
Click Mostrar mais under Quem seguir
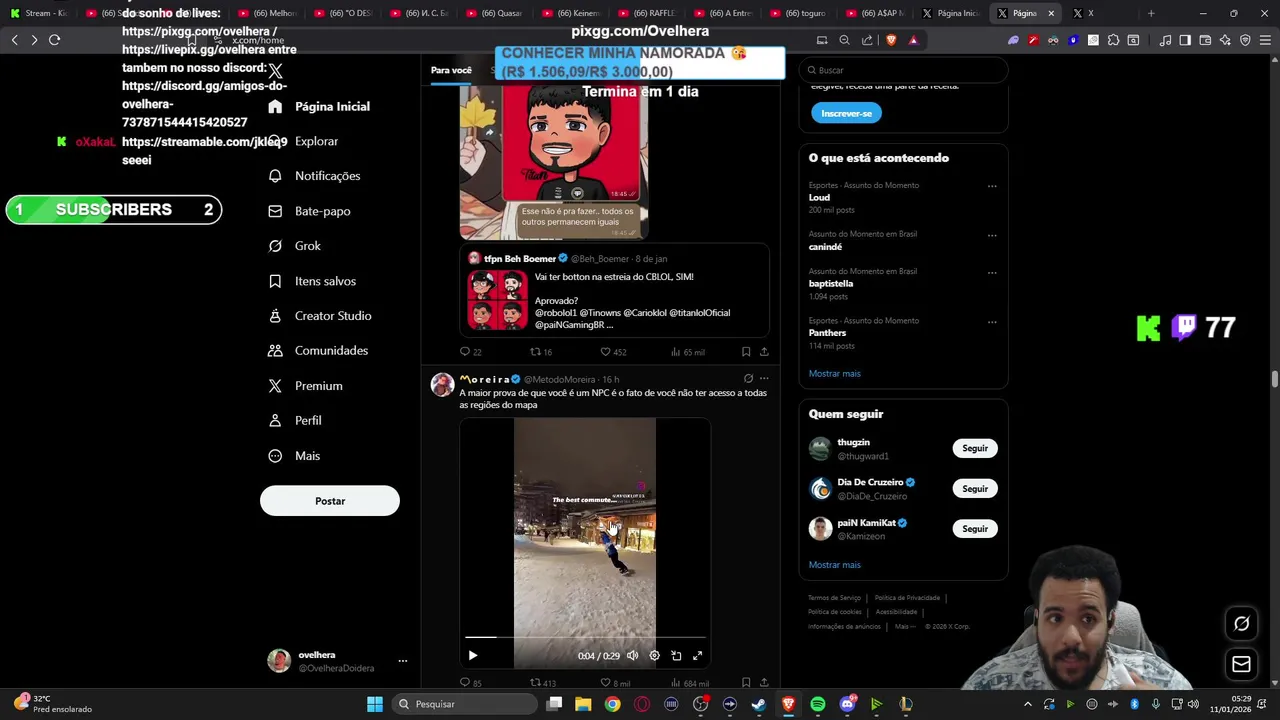(x=834, y=564)
